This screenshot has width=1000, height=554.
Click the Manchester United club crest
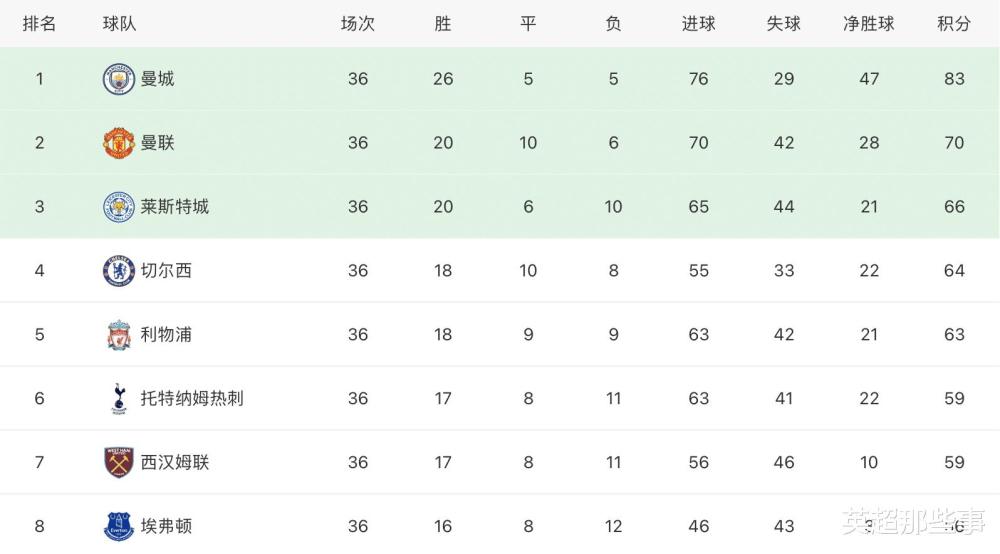[119, 143]
